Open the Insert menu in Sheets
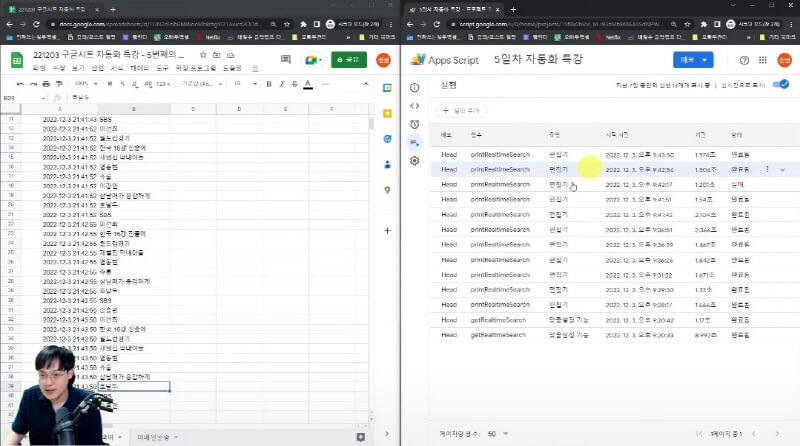The image size is (800, 446). [97, 68]
